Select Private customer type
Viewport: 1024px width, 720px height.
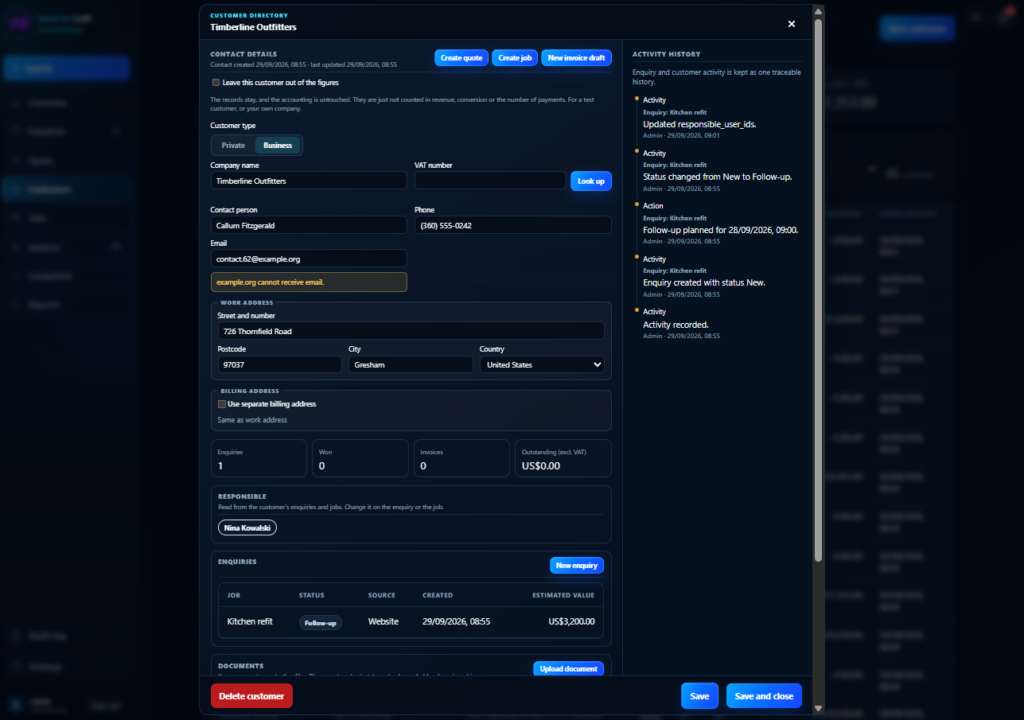click(x=233, y=145)
